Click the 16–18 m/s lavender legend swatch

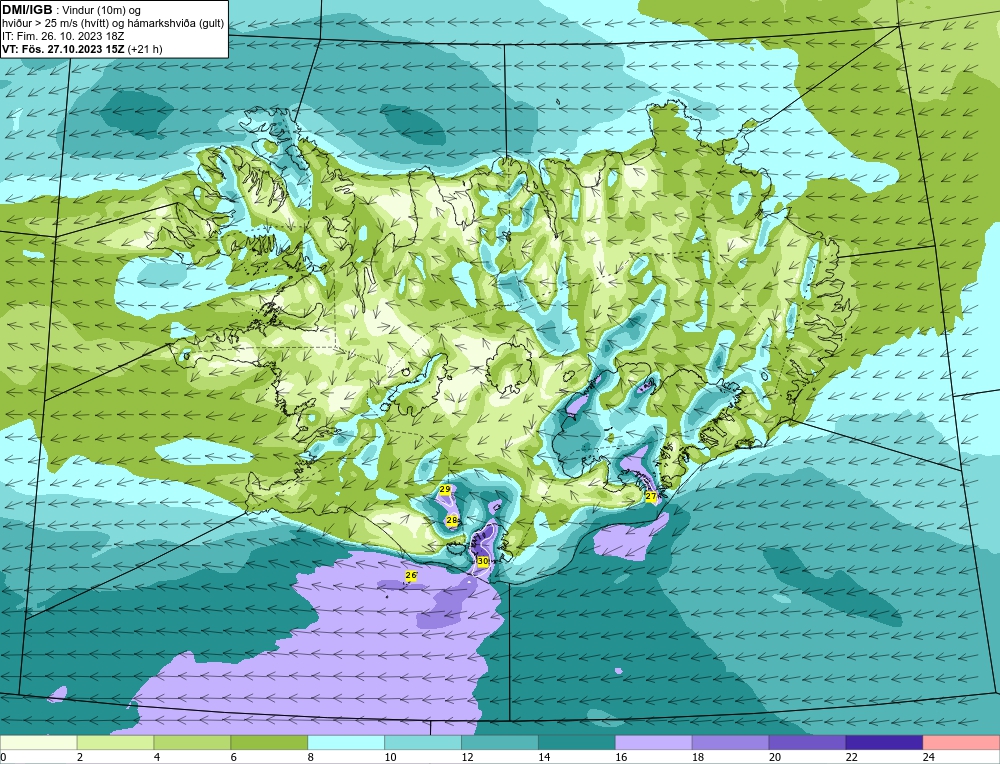click(654, 743)
